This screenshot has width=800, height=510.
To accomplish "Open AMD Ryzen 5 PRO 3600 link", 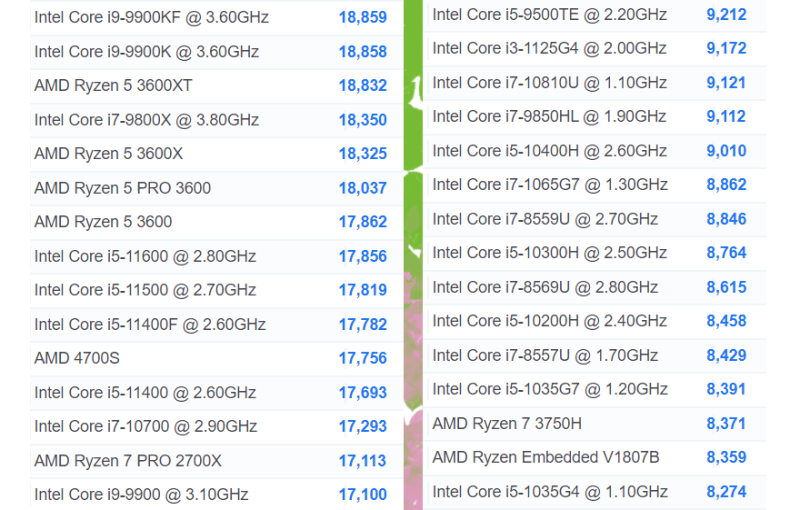I will coord(122,188).
